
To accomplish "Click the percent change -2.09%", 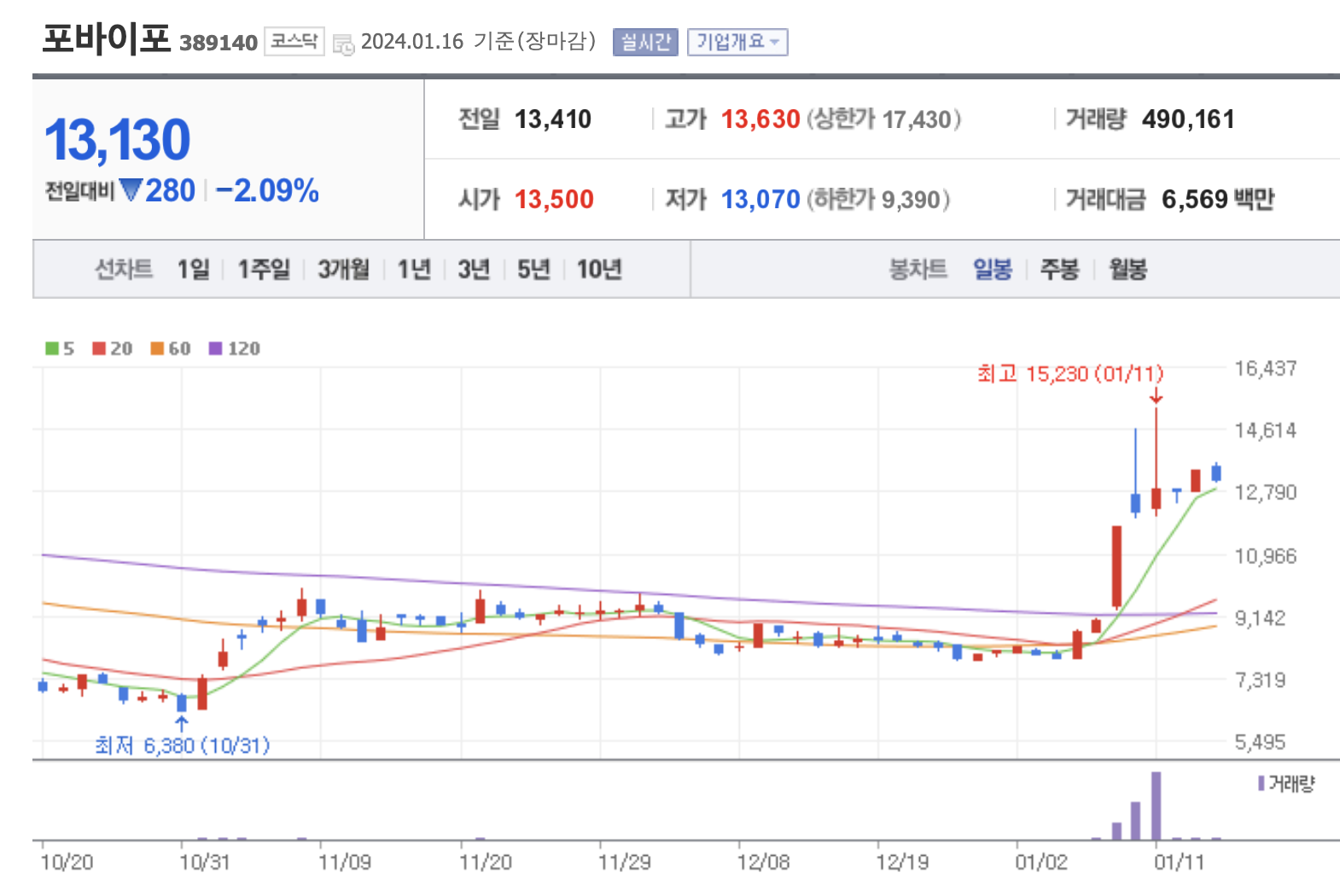I will tap(267, 190).
